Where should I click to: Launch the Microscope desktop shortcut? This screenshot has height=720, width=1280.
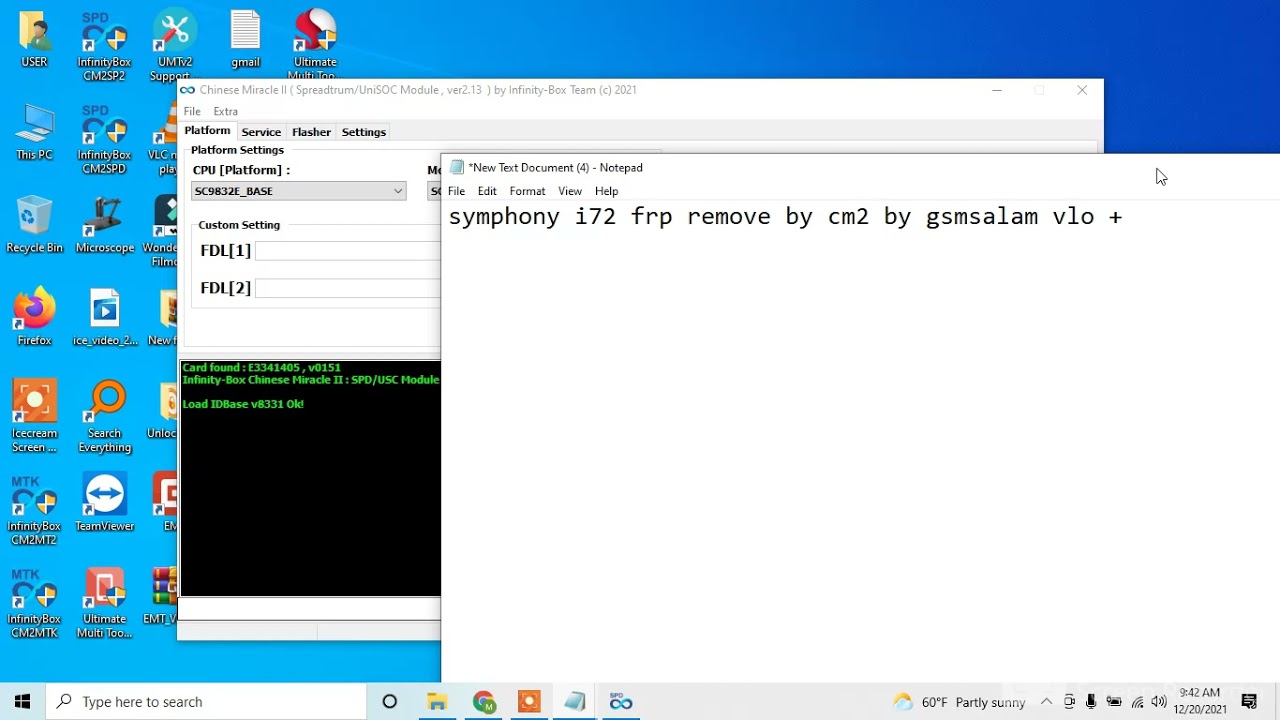[104, 225]
